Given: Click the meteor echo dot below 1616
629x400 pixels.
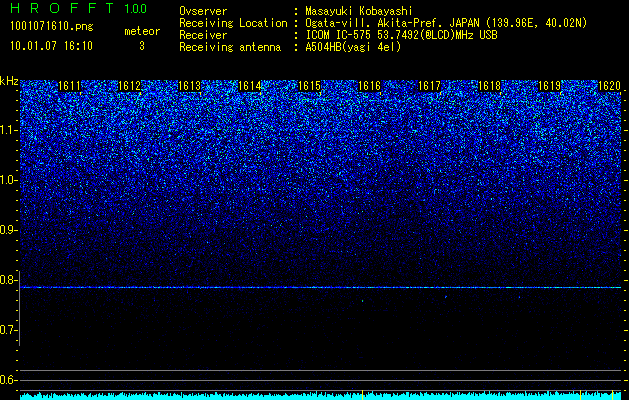Looking at the screenshot, I should point(362,300).
